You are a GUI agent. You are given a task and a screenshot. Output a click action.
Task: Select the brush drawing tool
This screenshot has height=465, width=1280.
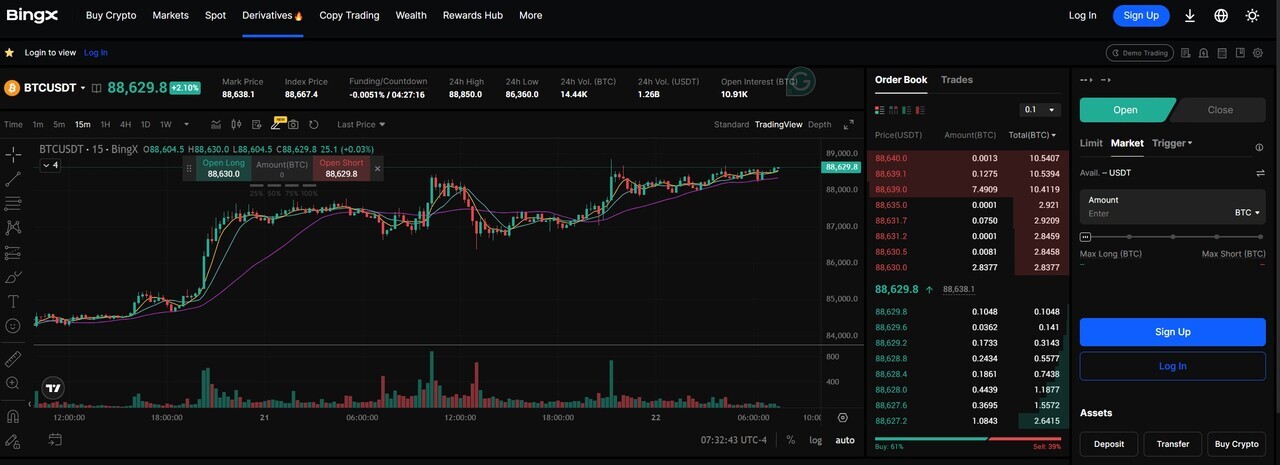coord(13,277)
